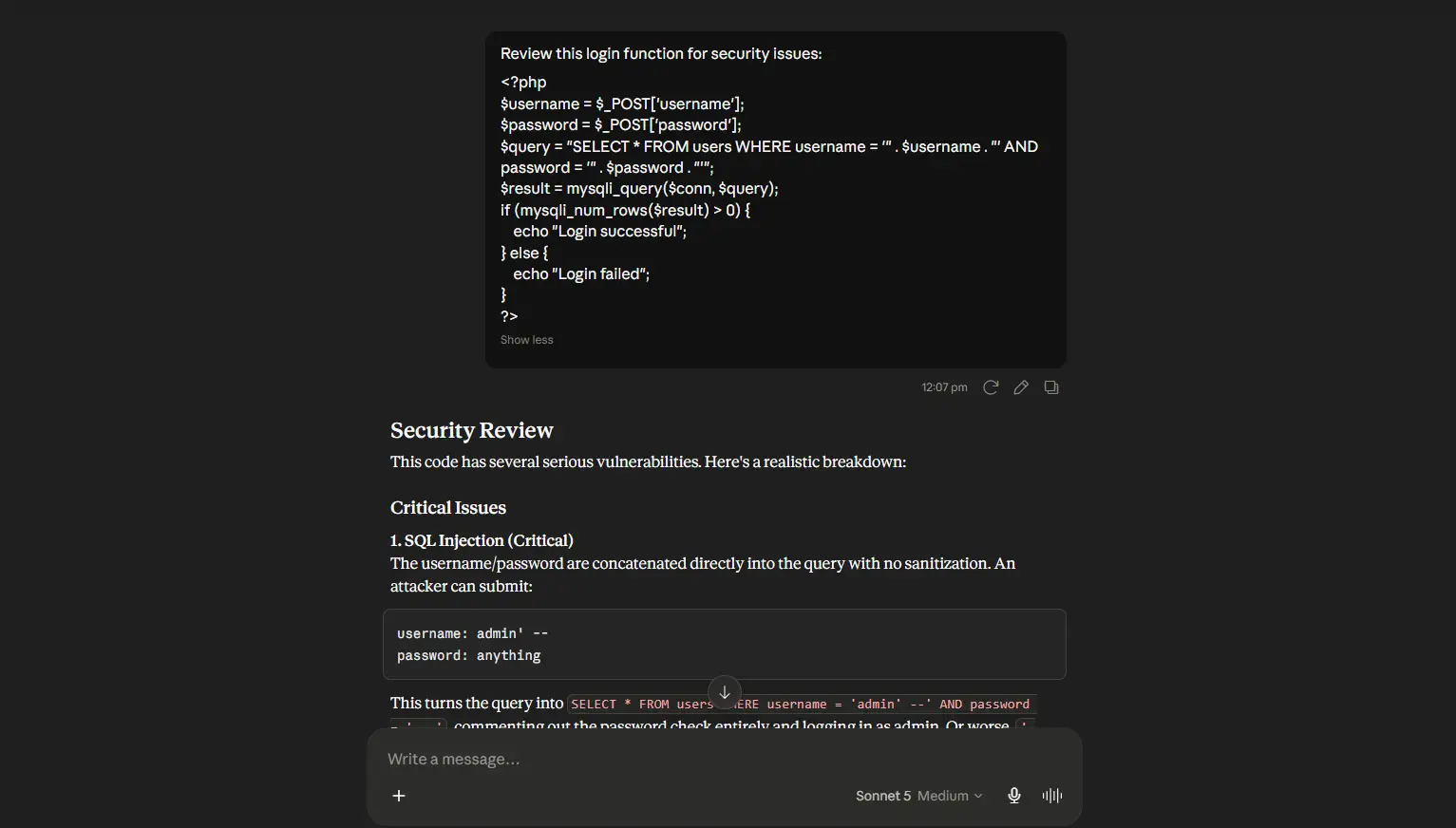Viewport: 1456px width, 828px height.
Task: Click the echo "Login successful" line
Action: pyautogui.click(x=599, y=231)
